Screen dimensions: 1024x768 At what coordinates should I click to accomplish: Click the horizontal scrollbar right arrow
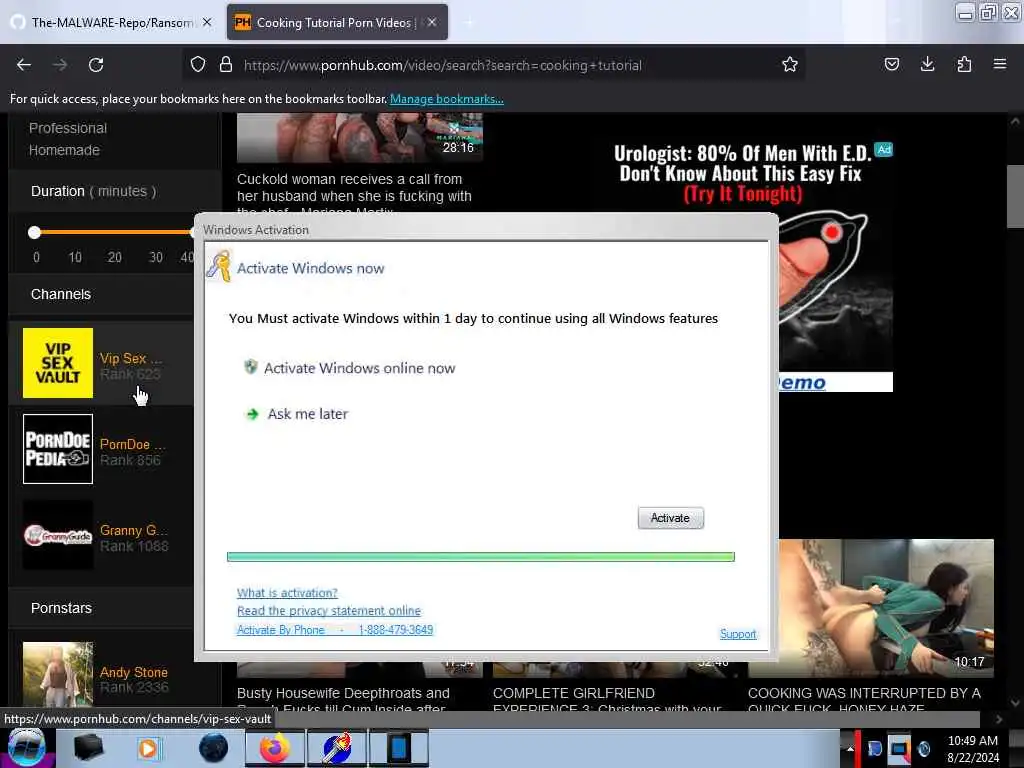point(999,719)
